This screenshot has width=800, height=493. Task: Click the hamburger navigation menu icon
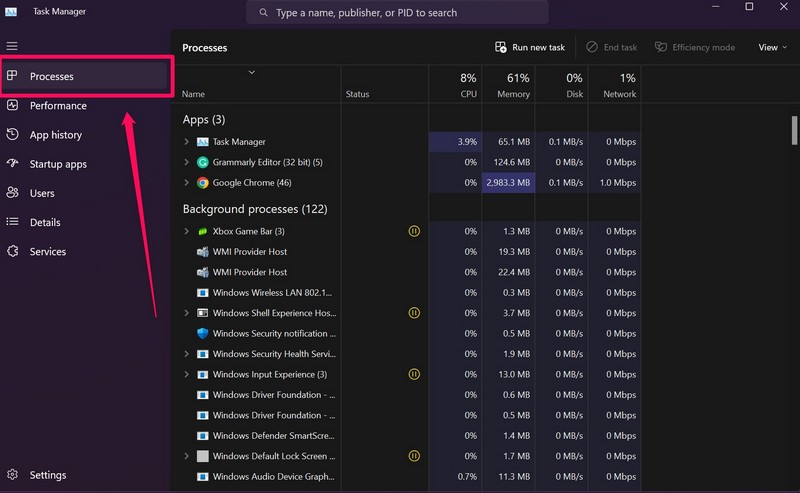coord(12,46)
